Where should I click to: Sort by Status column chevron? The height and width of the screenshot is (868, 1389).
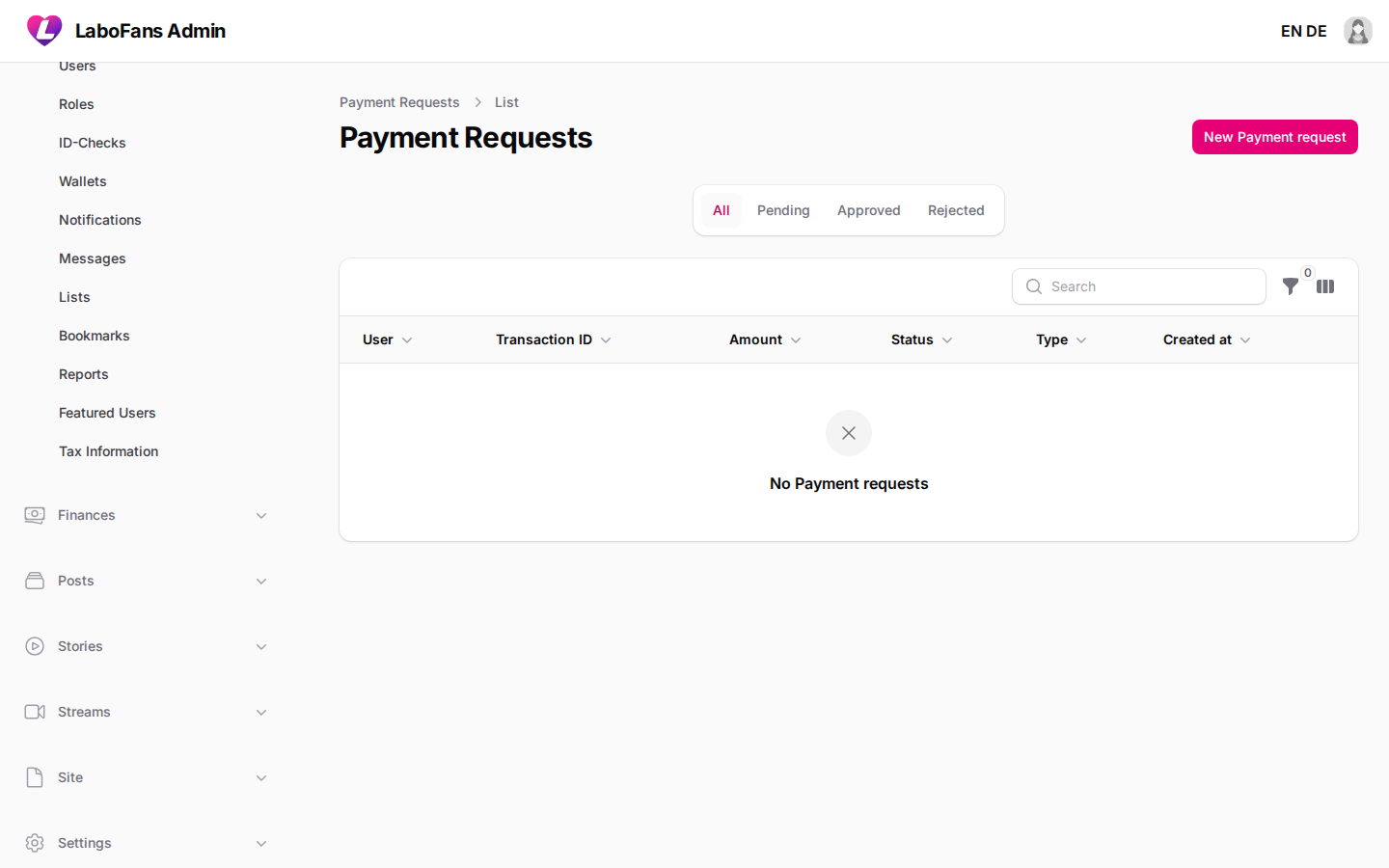(947, 340)
